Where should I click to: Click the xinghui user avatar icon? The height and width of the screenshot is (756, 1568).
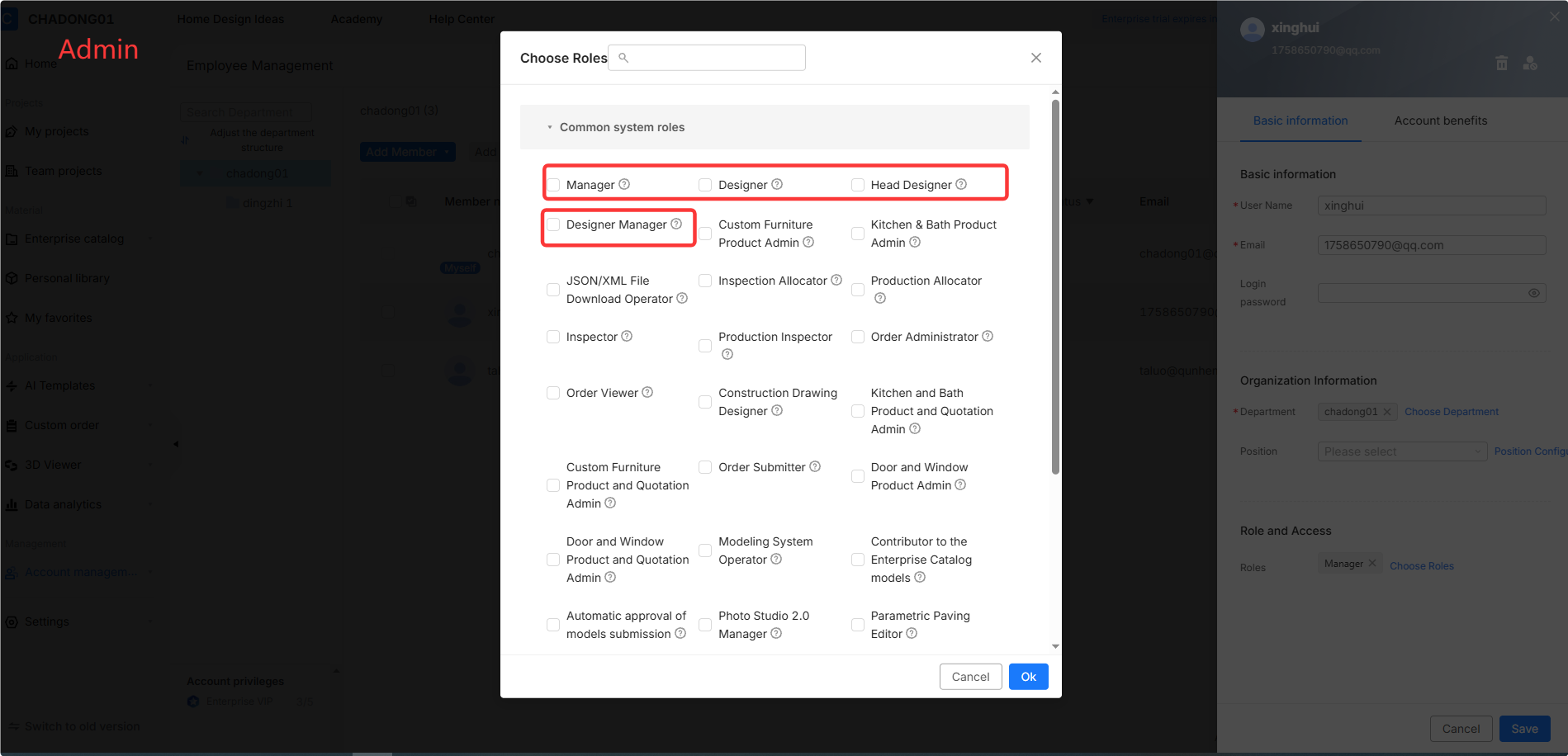(x=1253, y=30)
